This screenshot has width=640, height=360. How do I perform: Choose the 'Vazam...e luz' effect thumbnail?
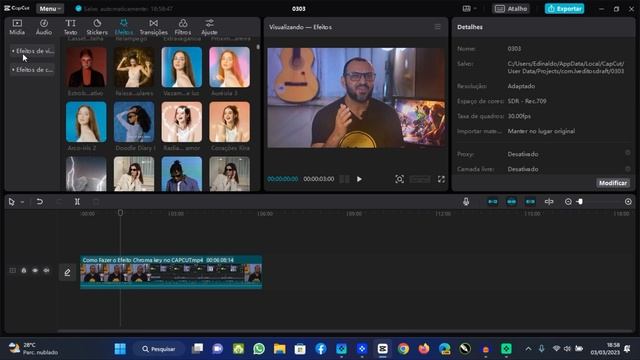point(182,67)
